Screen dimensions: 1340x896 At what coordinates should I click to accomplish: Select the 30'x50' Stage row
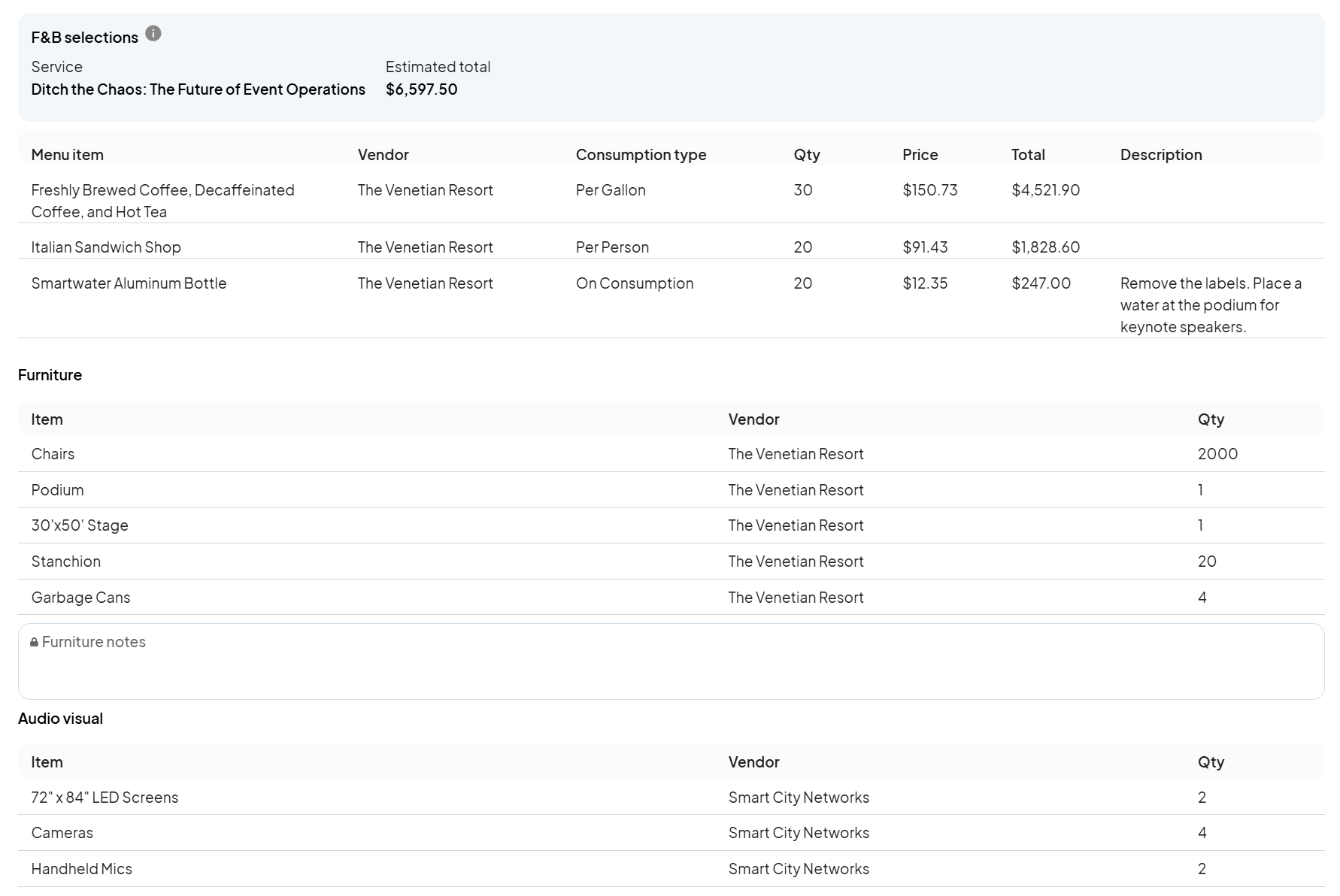pos(671,525)
